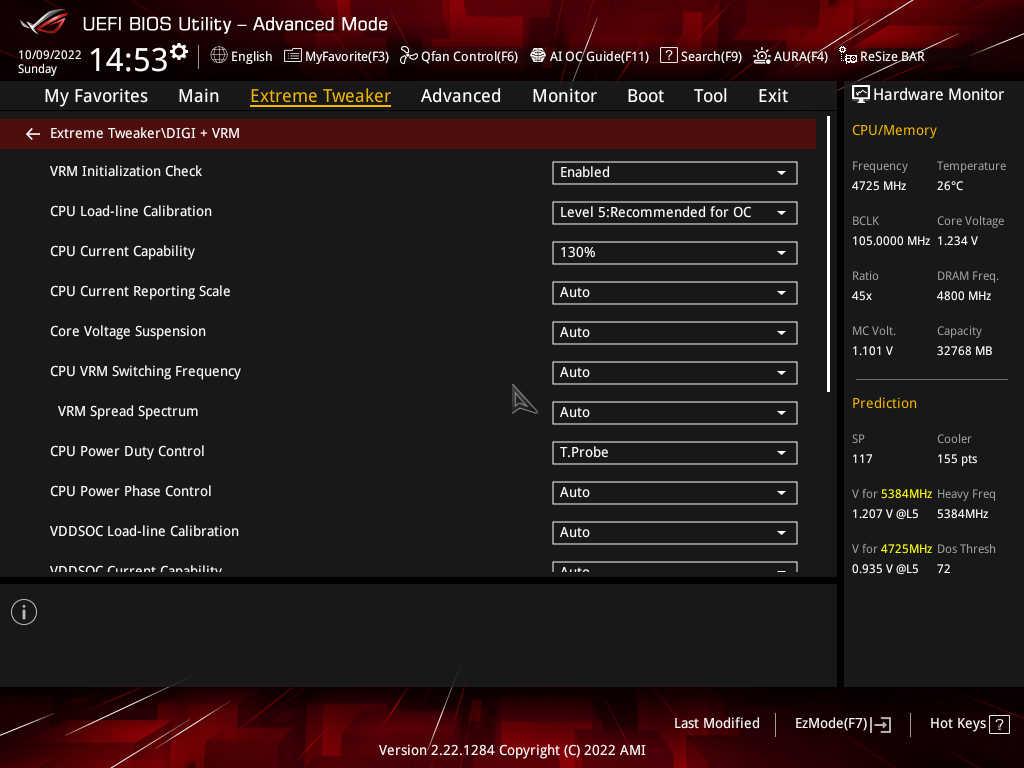
Task: Click 32768 MB capacity value
Action: (965, 351)
